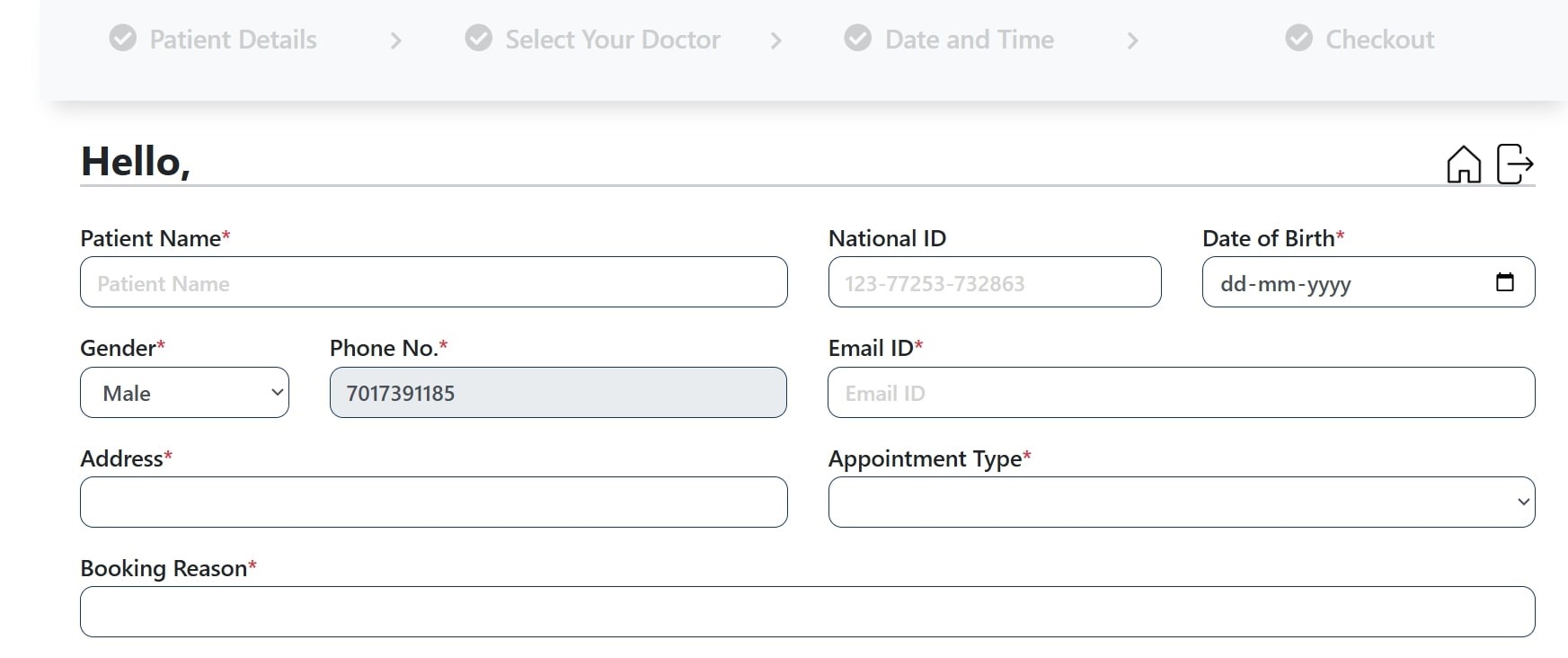The image size is (1568, 658).
Task: Expand the Appointment Type dropdown
Action: [x=1181, y=502]
